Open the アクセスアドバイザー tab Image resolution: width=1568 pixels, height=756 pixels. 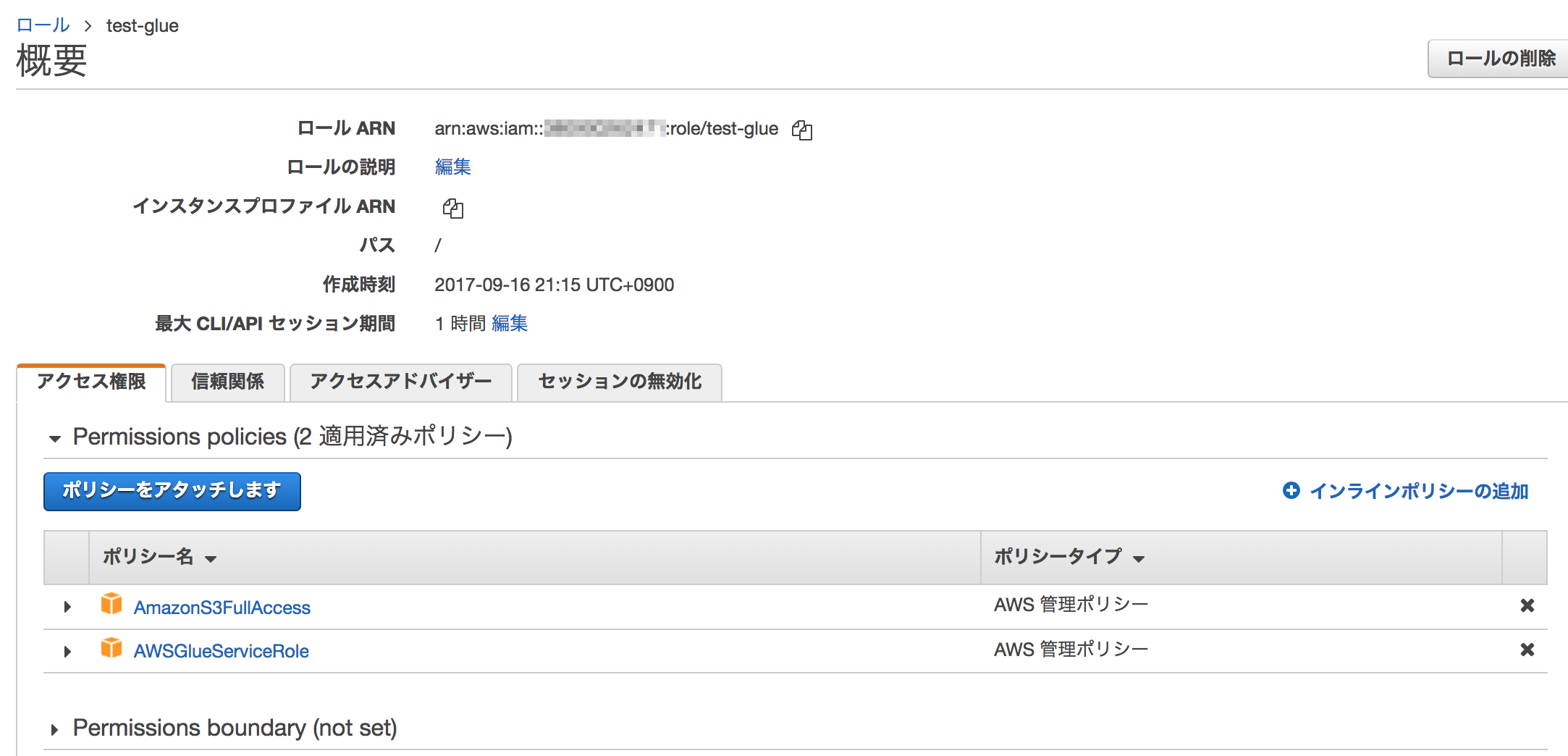point(400,382)
